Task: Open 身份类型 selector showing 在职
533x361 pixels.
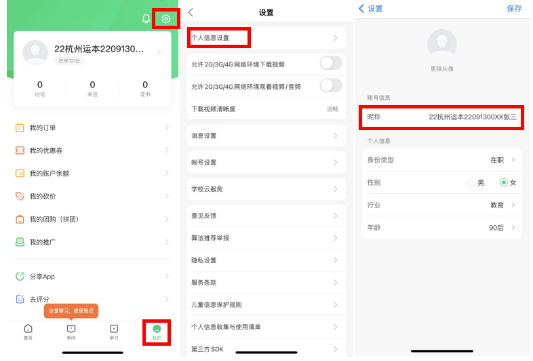Action: click(x=442, y=160)
